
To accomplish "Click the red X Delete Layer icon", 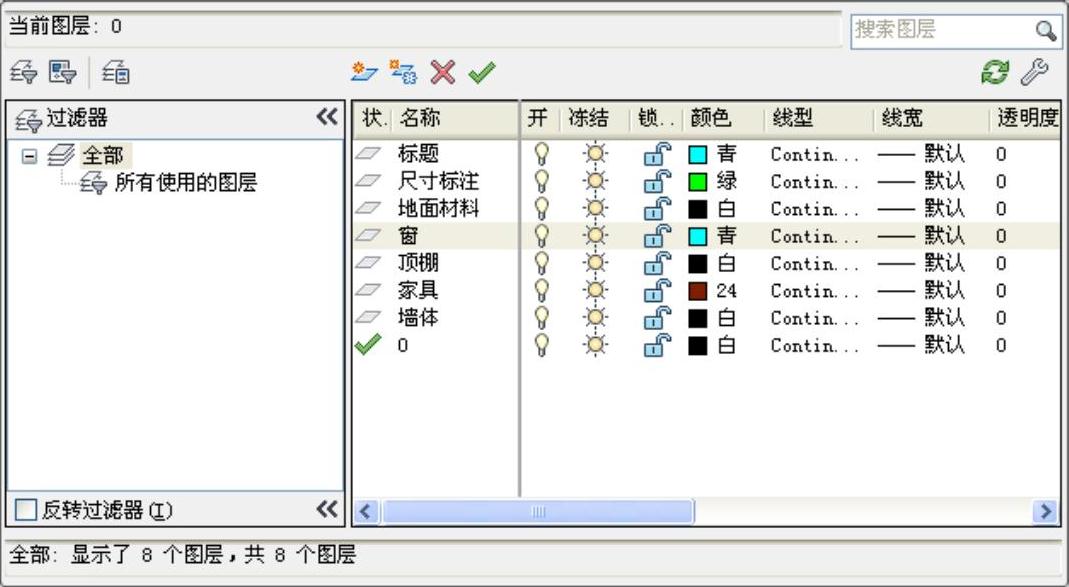I will tap(442, 72).
